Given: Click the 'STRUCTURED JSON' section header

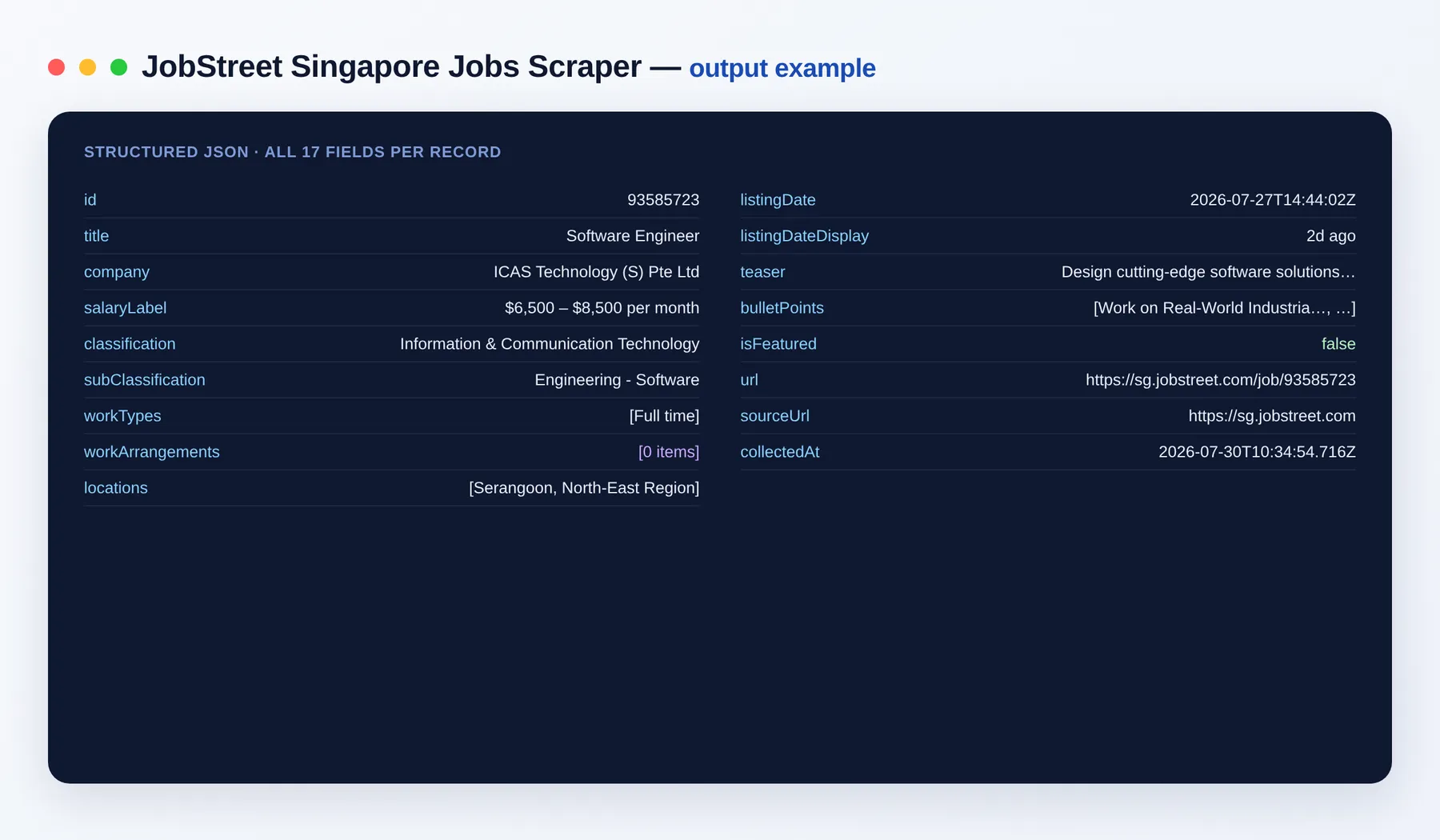Looking at the screenshot, I should 292,152.
